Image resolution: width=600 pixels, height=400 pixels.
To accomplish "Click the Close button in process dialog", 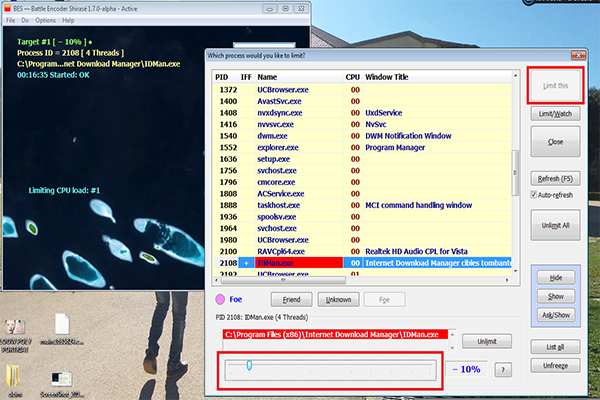I will [x=555, y=142].
